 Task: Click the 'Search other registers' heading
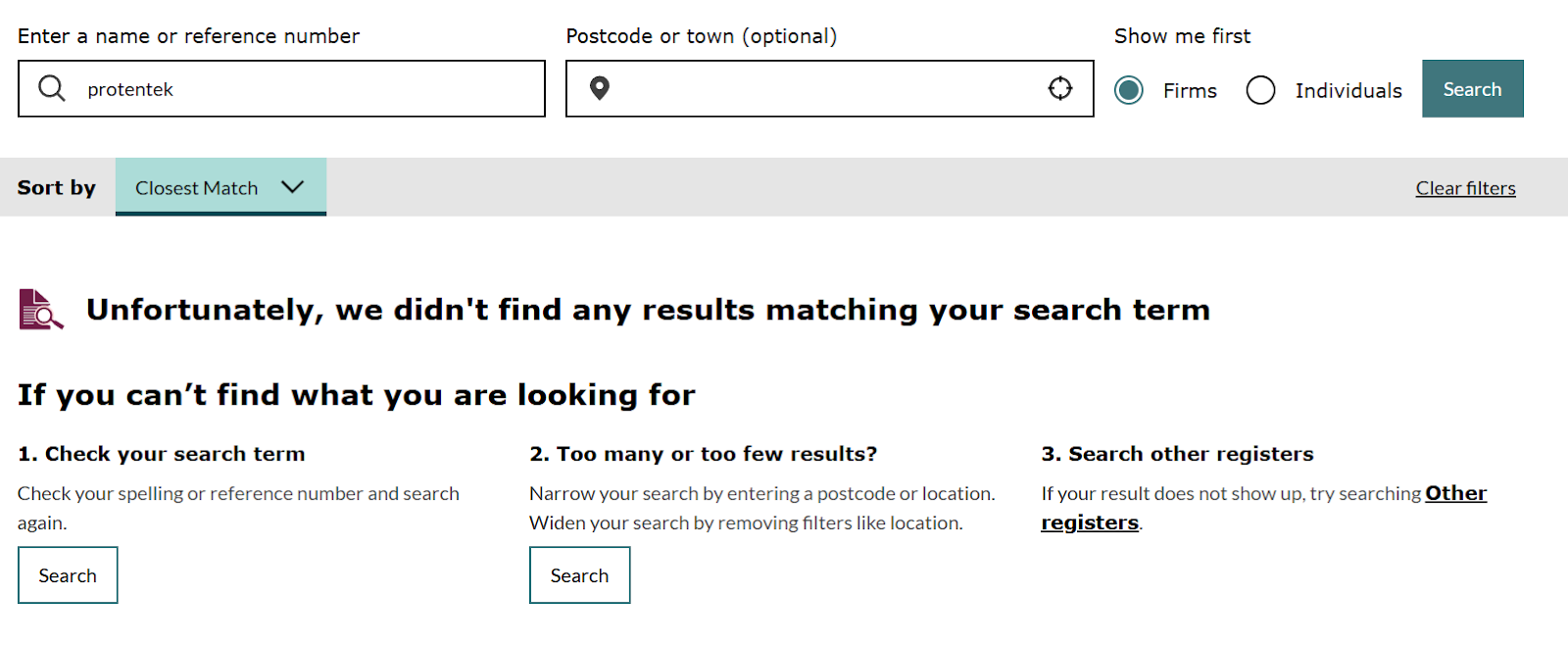pyautogui.click(x=1177, y=454)
